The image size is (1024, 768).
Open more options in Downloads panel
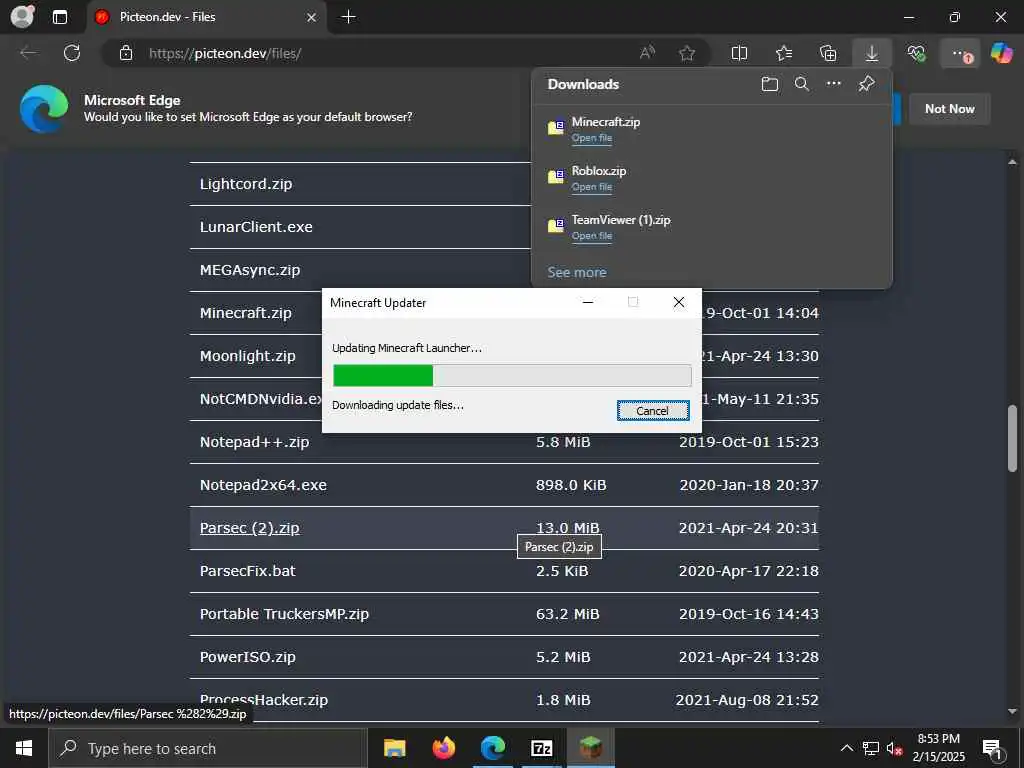pos(834,84)
